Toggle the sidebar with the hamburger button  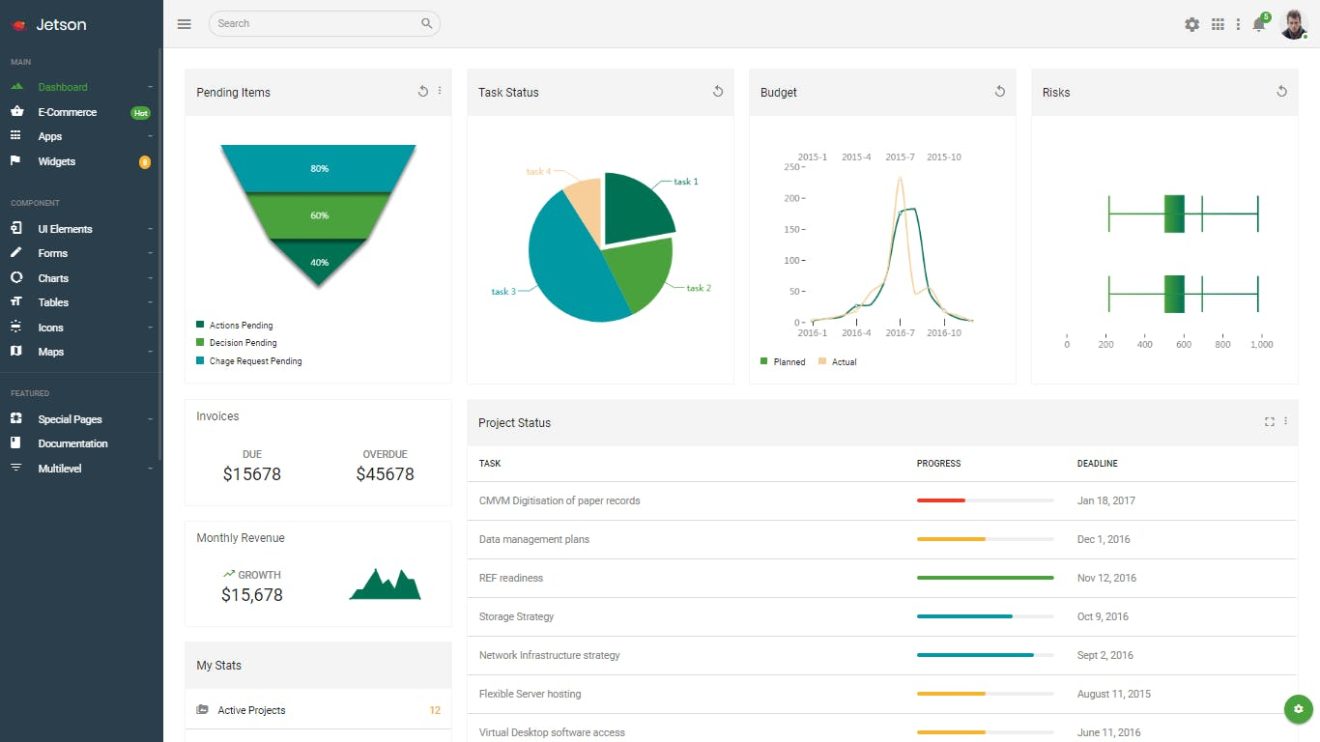184,23
